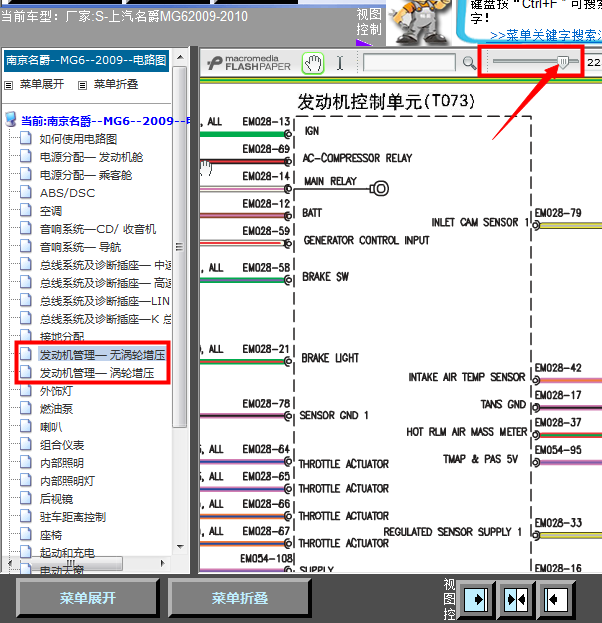
Task: Open the 外饰灯 item
Action: [56, 391]
